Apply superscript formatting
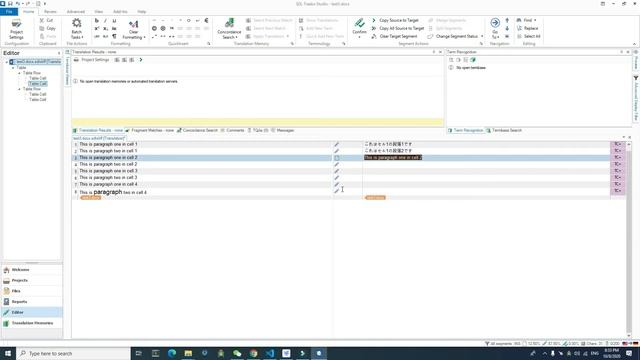640x360 pixels. [x=97, y=29]
